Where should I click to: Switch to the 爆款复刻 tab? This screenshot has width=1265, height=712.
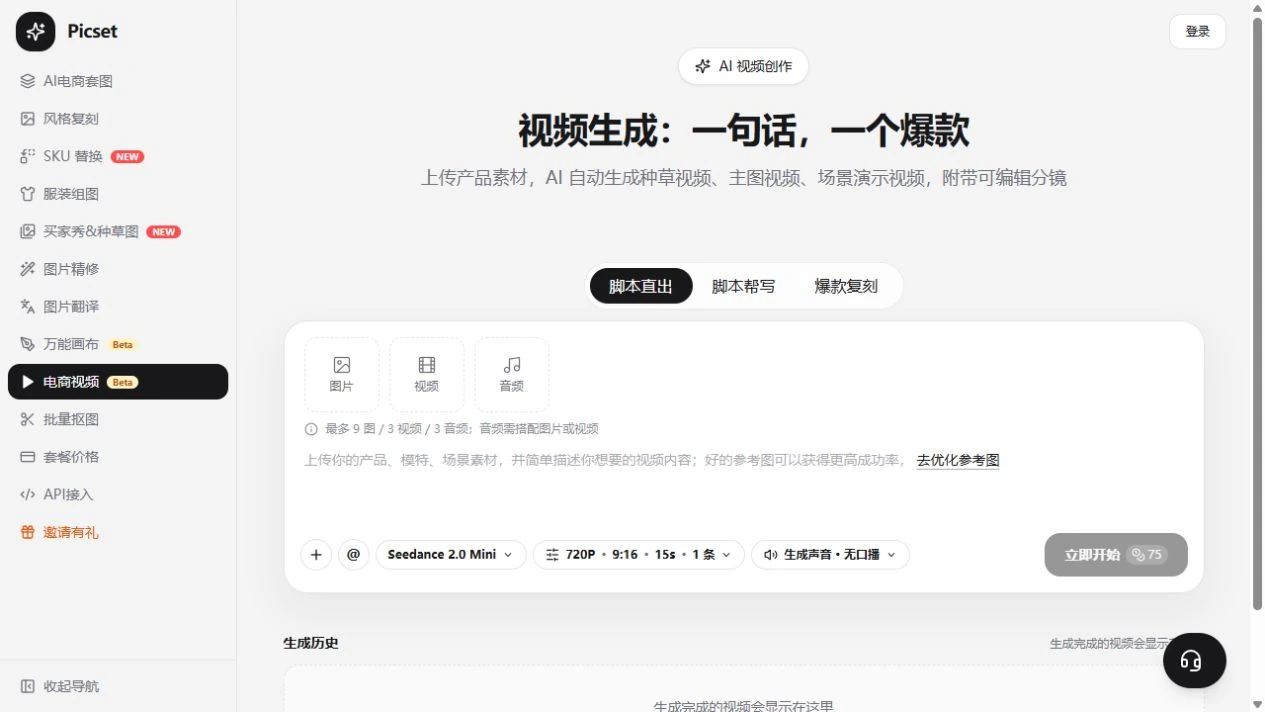846,286
